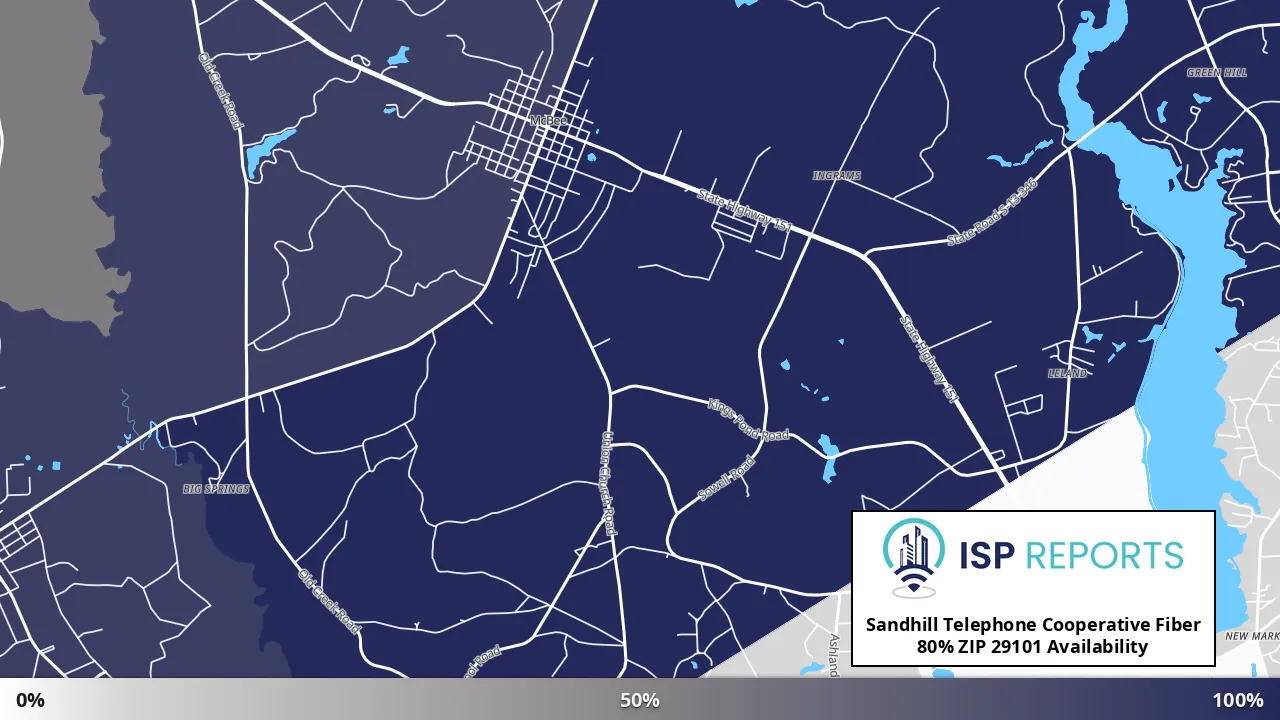Click the "Sowell Road" label
The height and width of the screenshot is (720, 1280).
pyautogui.click(x=725, y=479)
